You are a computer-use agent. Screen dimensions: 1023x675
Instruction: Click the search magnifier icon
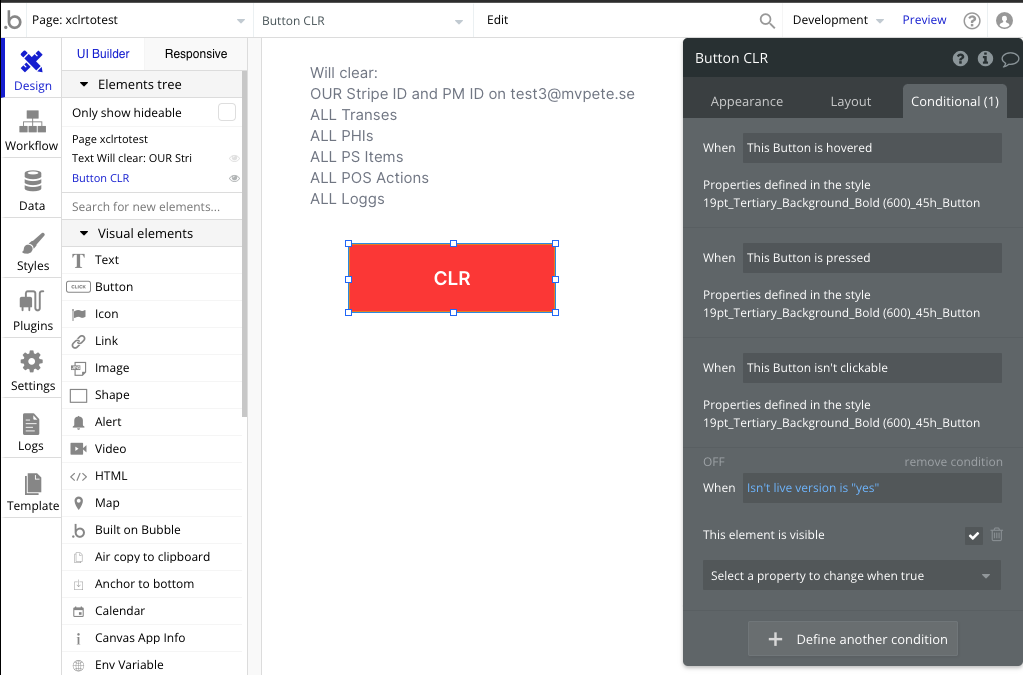pyautogui.click(x=767, y=21)
